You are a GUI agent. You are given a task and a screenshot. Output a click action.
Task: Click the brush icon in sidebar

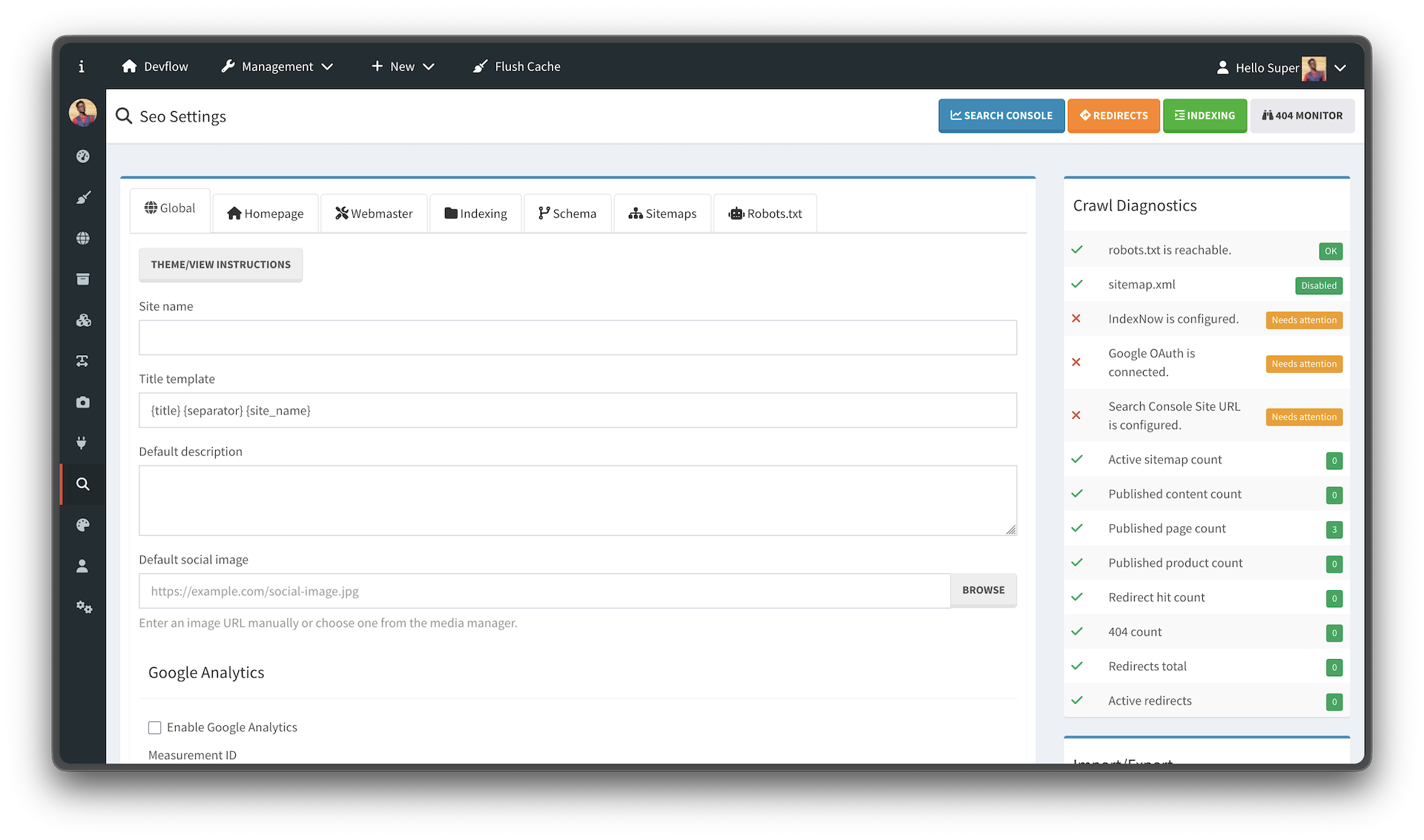coord(83,197)
